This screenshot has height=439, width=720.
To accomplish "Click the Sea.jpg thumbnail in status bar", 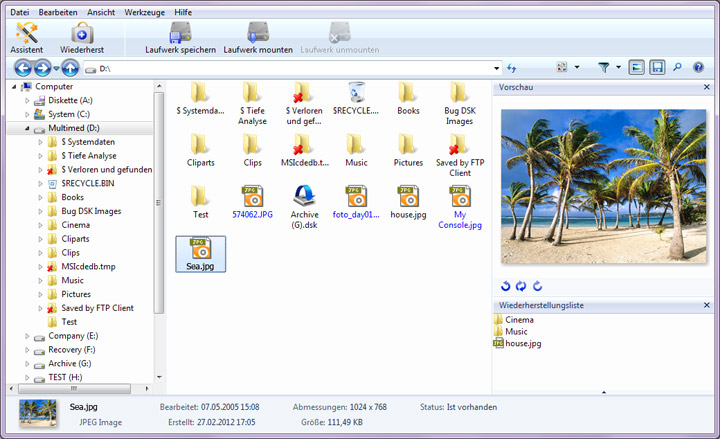I will pyautogui.click(x=38, y=413).
